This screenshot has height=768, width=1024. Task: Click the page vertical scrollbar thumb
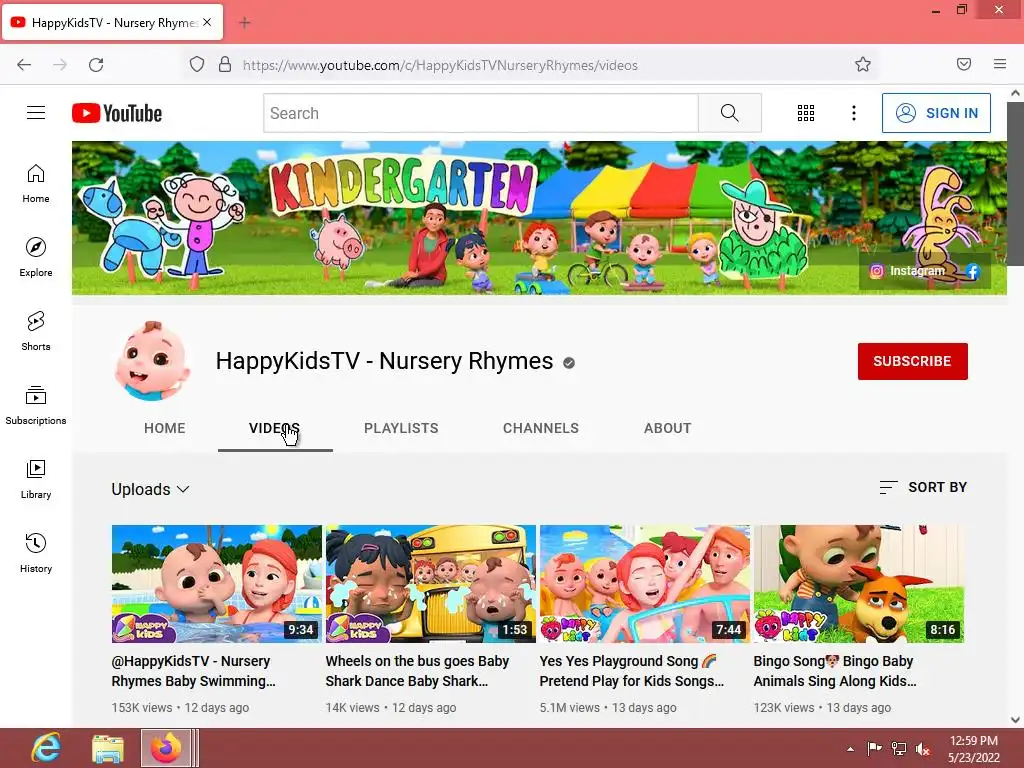(1015, 184)
